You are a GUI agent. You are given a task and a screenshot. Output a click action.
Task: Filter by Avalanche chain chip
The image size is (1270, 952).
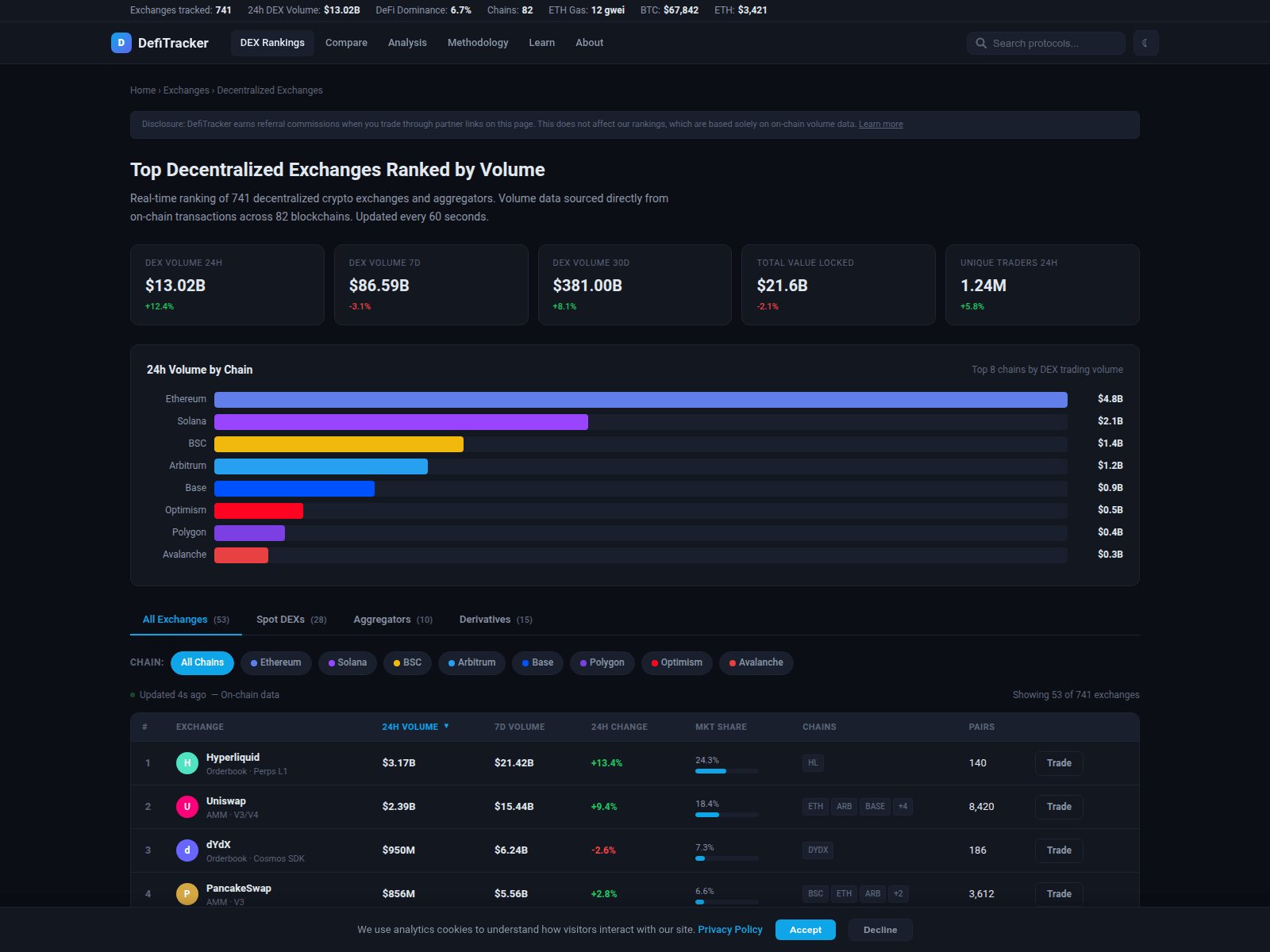click(756, 662)
